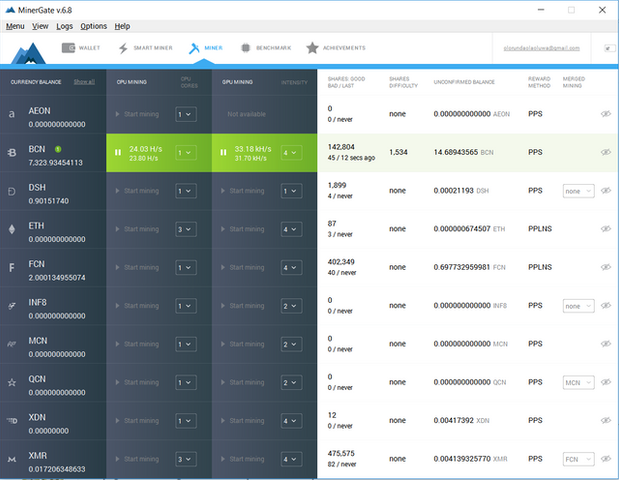Open INF8 GPU intensity dropdown
Screen dimensions: 619x480
point(291,306)
